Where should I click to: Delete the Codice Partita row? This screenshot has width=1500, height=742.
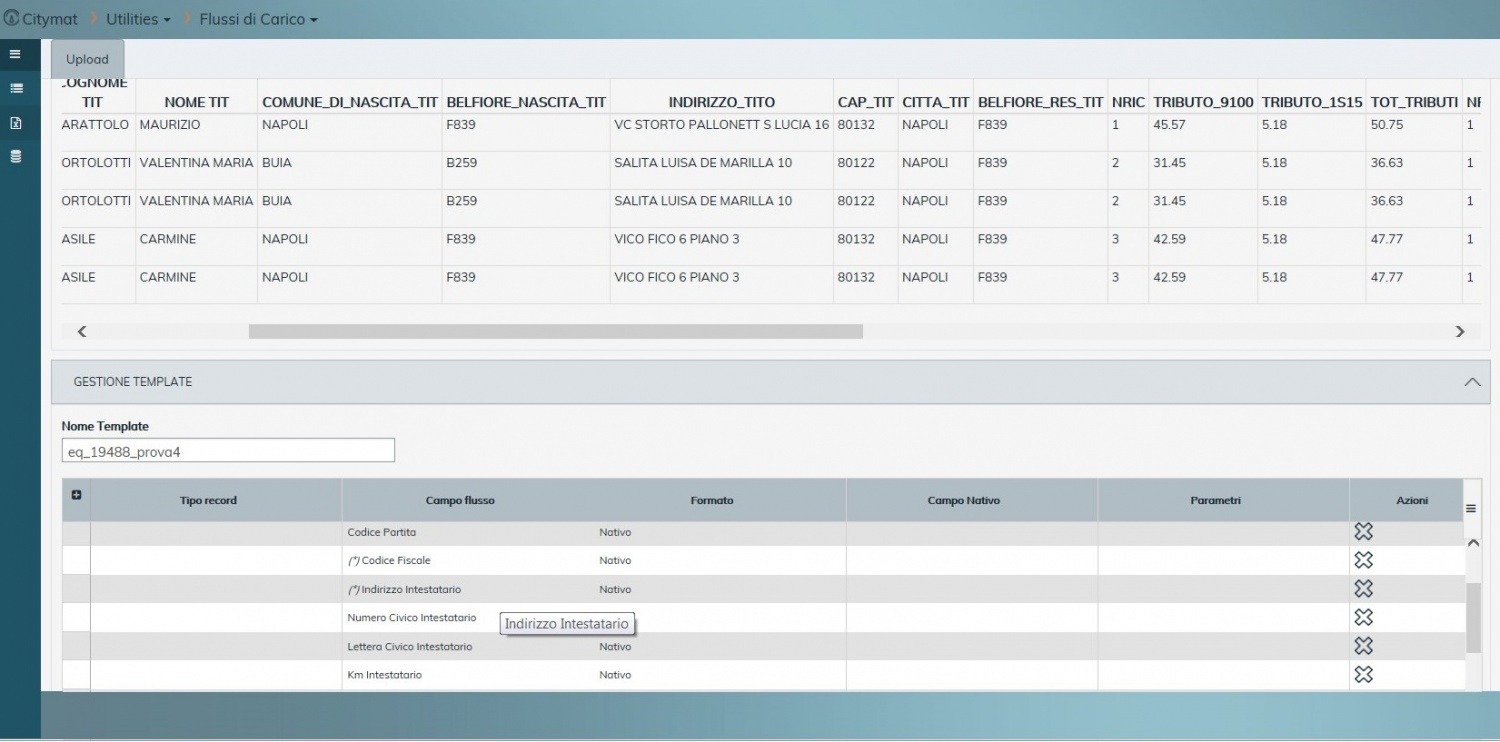coord(1363,532)
